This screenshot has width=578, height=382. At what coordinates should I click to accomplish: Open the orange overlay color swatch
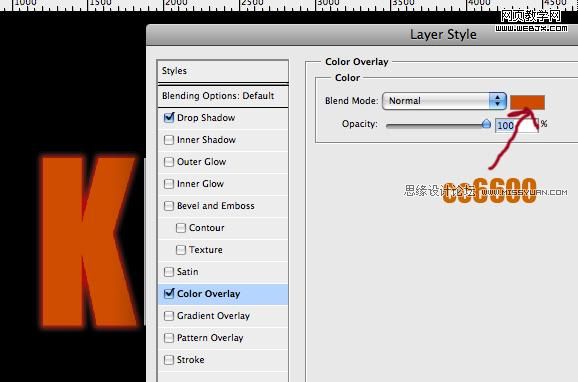[527, 102]
